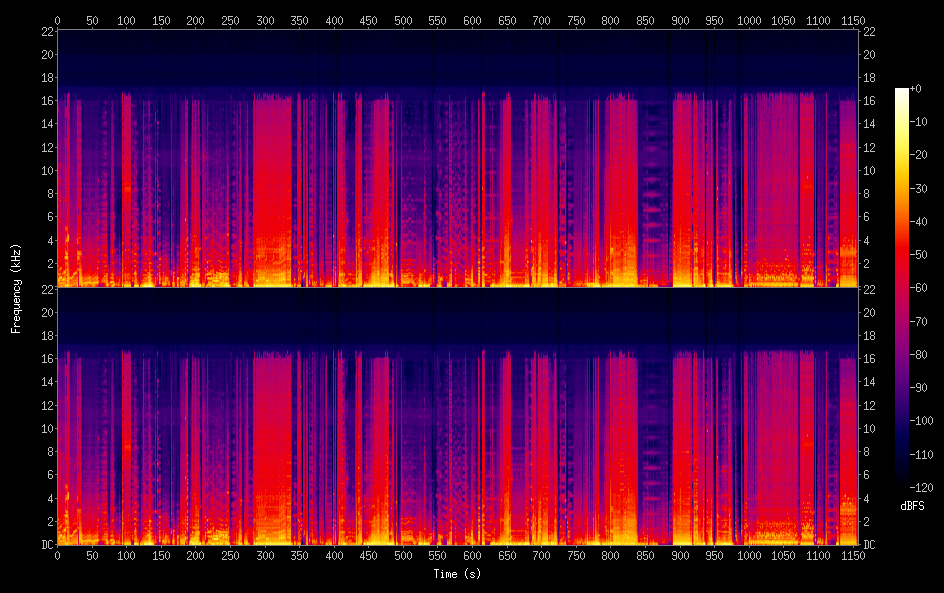This screenshot has width=944, height=593.
Task: Click the 20 kHz label on upper-left frequency axis
Action: coord(45,54)
